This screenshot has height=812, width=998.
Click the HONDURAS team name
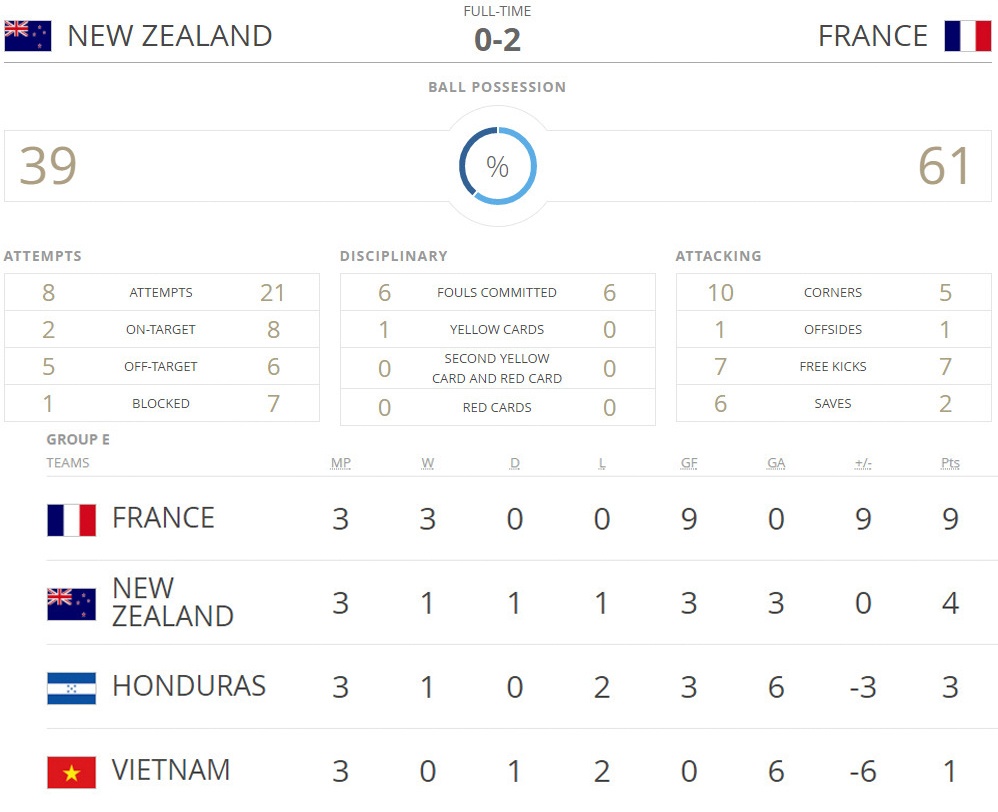(x=189, y=687)
